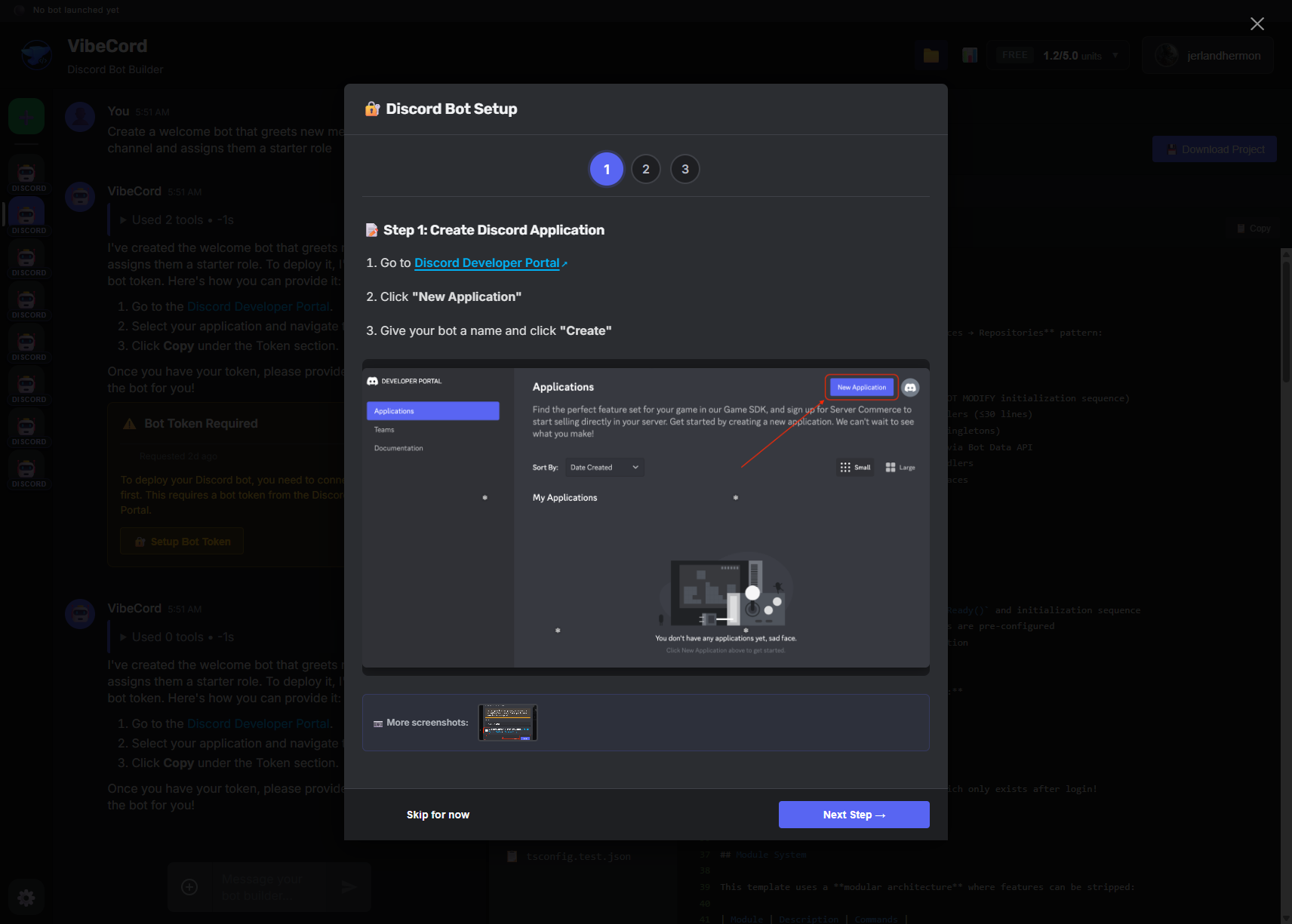Select the step 1 indicator

(x=606, y=169)
